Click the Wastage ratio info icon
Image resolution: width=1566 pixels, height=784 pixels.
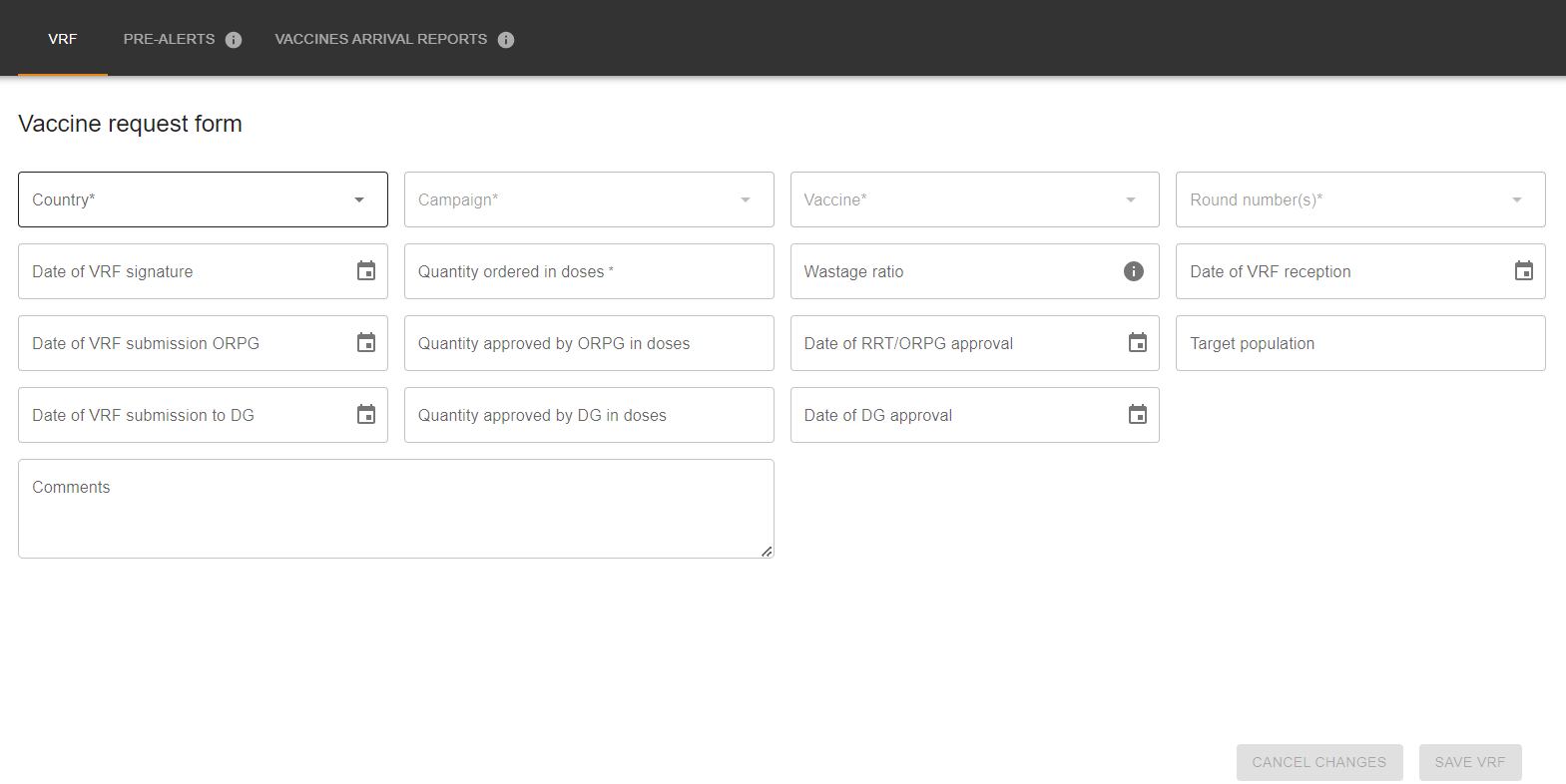[x=1133, y=271]
